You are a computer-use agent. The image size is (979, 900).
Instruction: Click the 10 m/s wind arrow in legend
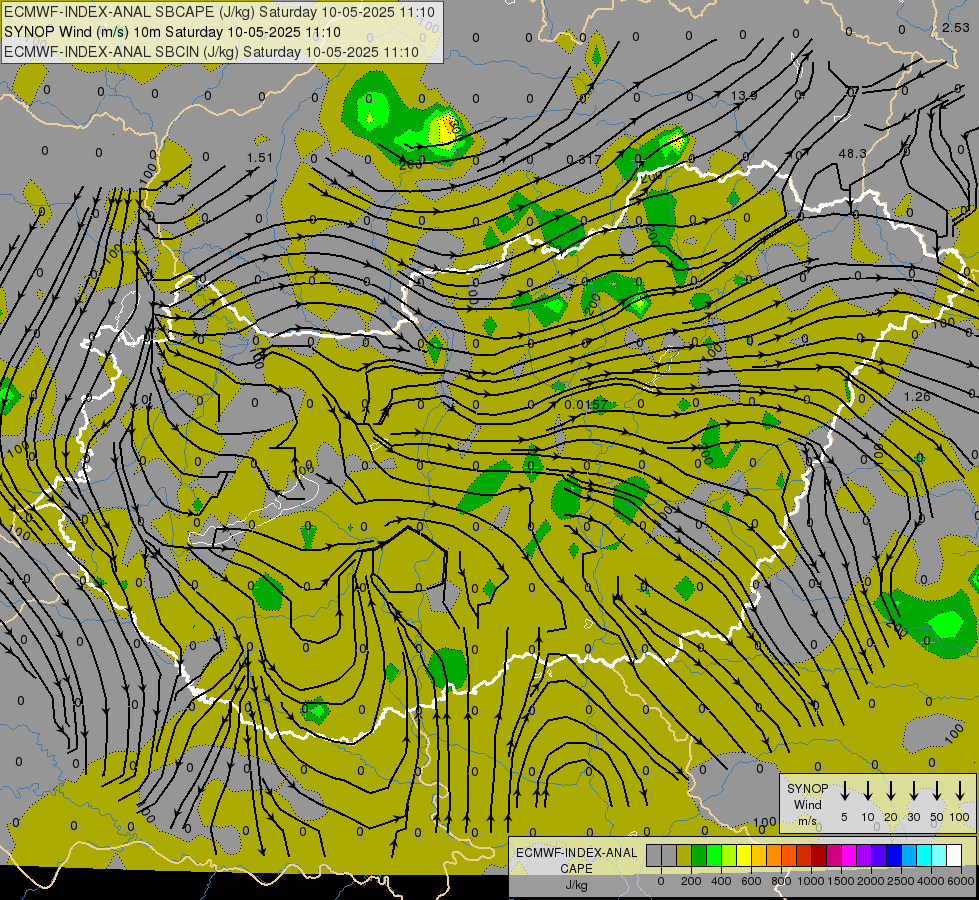pyautogui.click(x=867, y=791)
